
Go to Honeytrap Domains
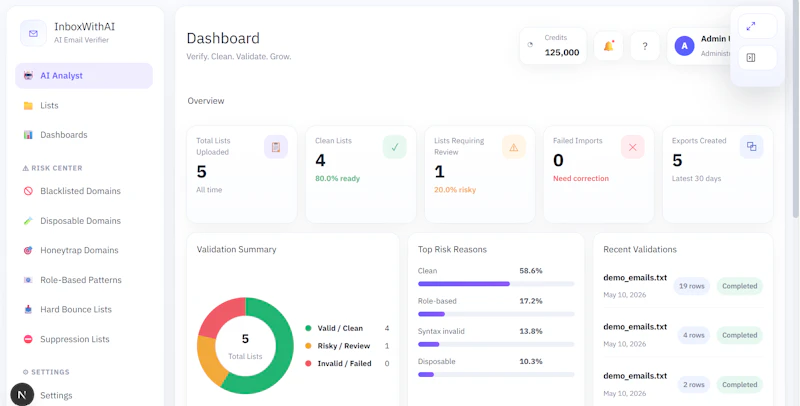click(x=84, y=250)
